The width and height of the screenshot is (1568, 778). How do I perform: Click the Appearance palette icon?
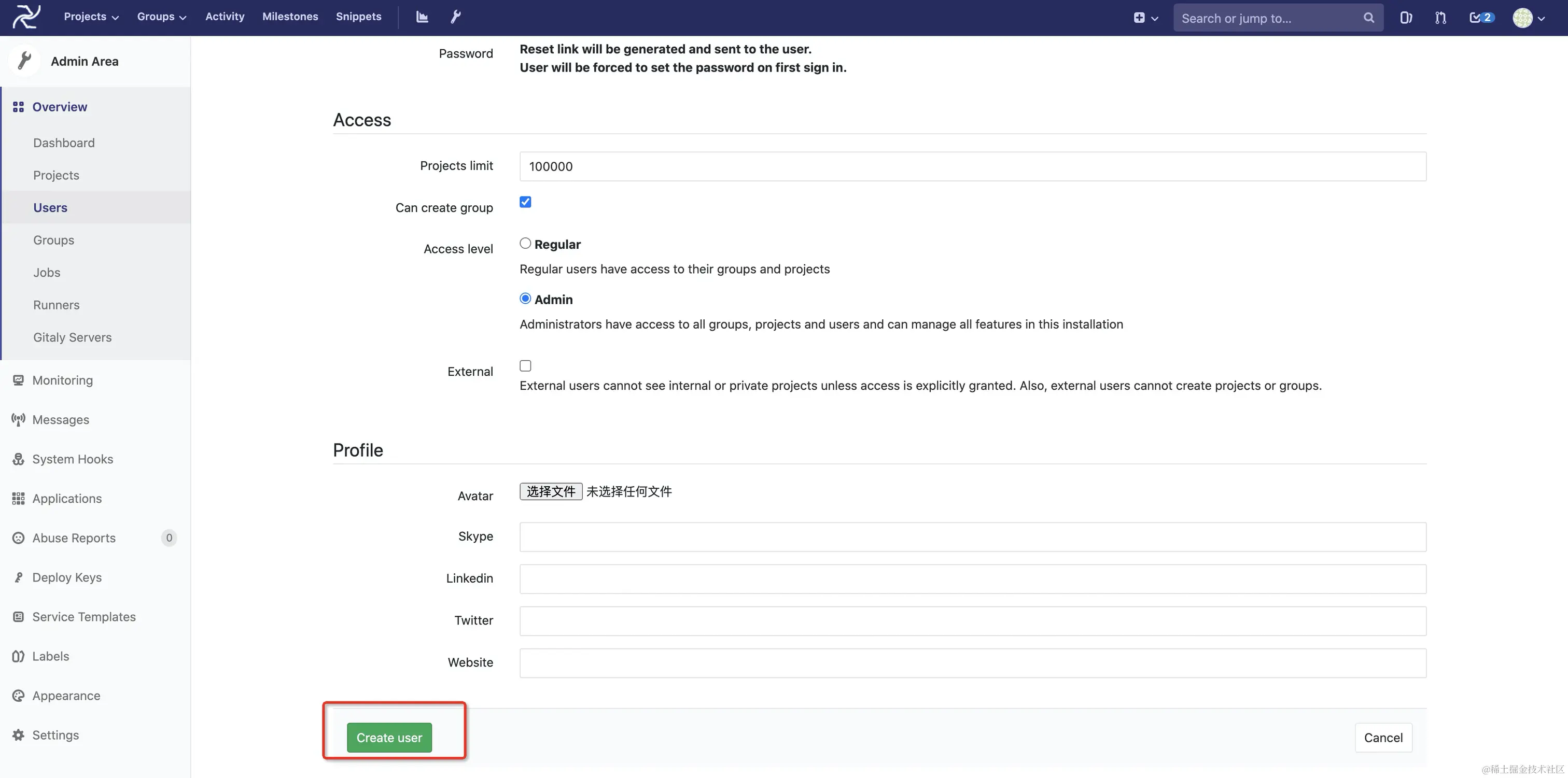tap(18, 696)
